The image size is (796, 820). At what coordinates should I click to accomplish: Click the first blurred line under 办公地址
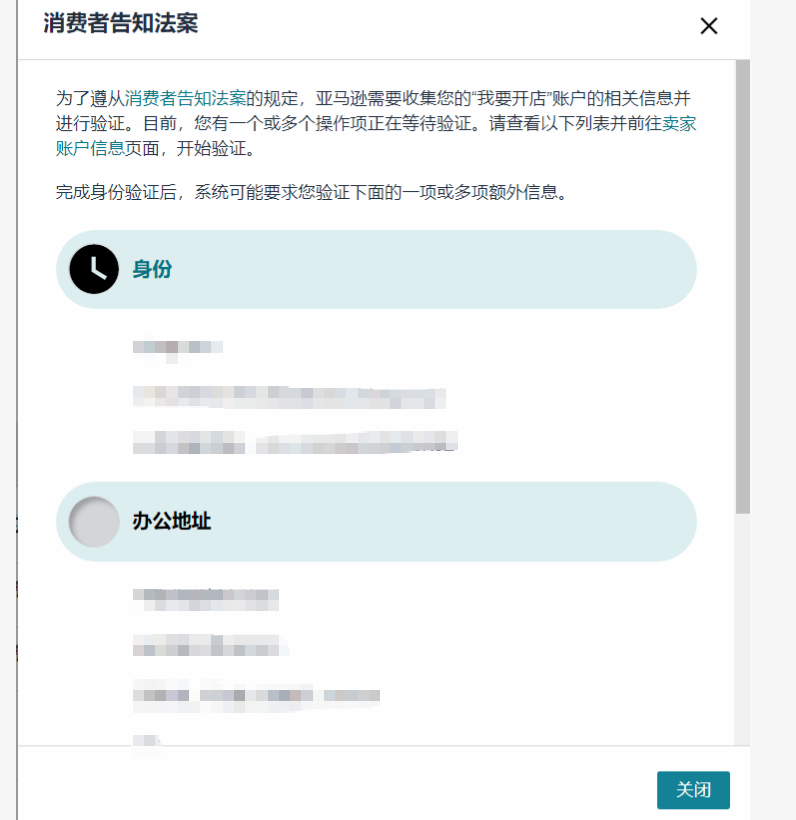206,599
